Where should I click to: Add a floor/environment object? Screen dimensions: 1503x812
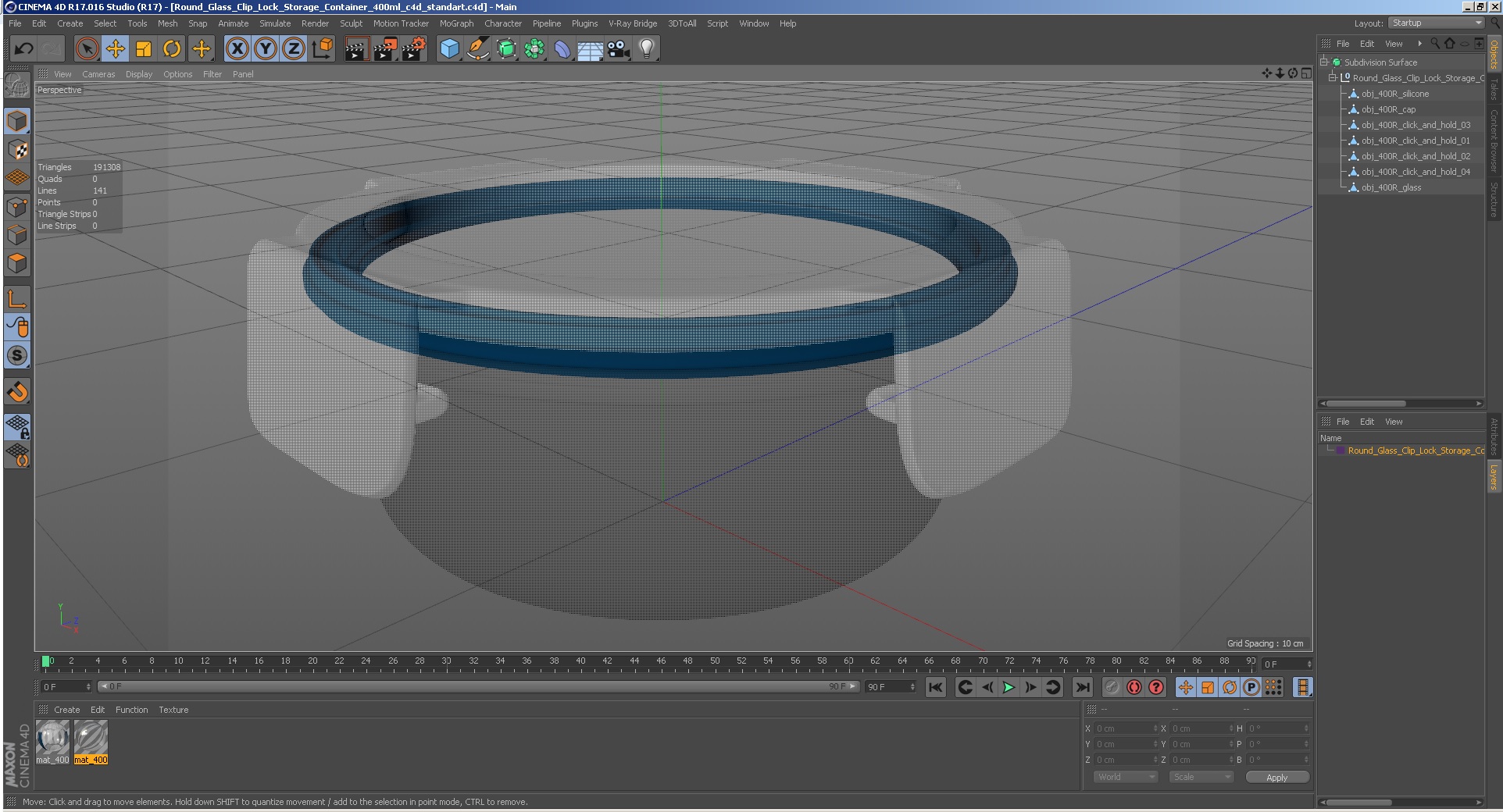click(591, 49)
